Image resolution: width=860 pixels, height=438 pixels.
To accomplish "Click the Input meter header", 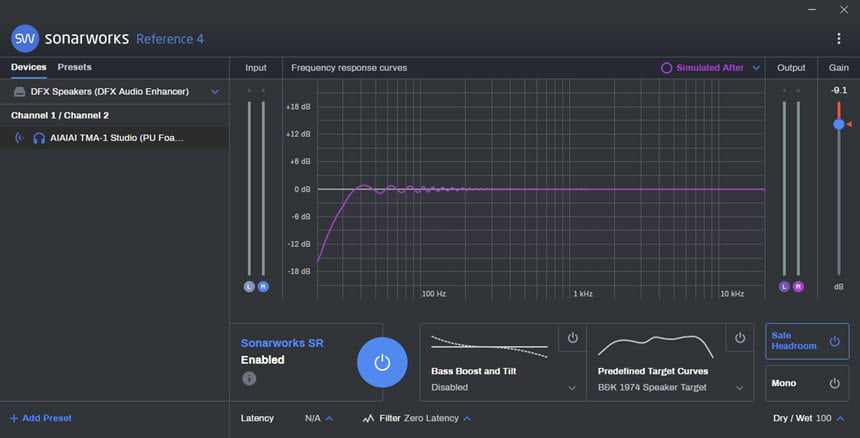I will [x=256, y=68].
